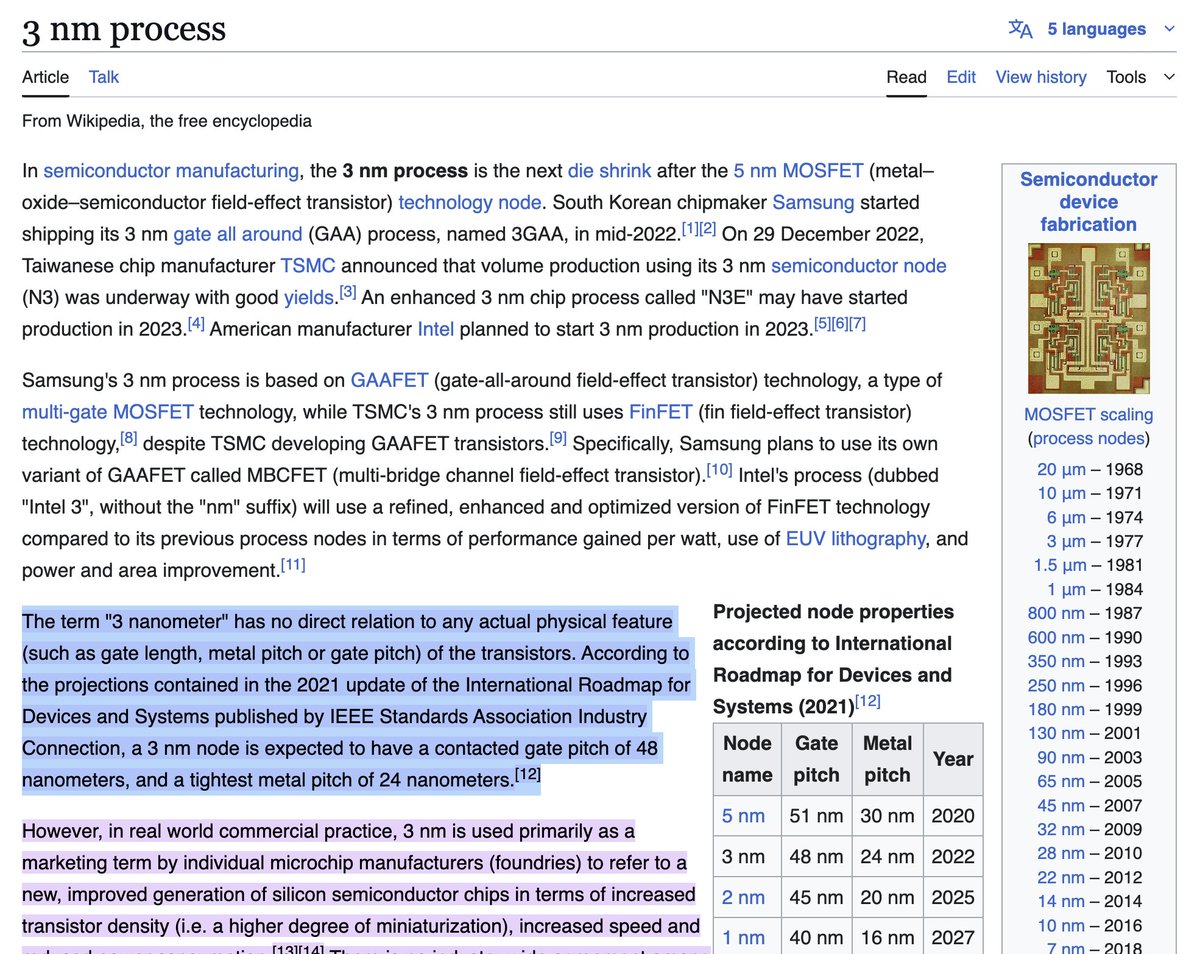
Task: Open the 10 µm sidebar link
Action: 1061,493
